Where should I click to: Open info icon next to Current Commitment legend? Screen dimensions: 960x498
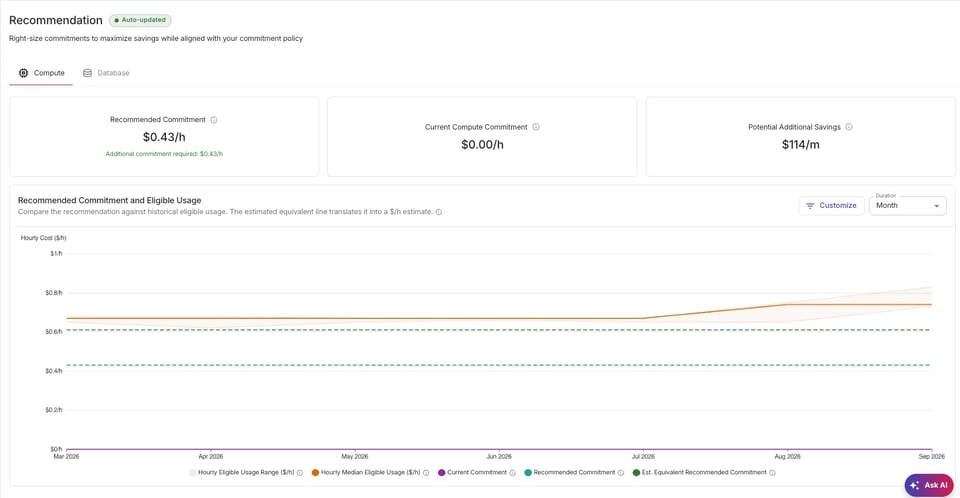click(512, 473)
